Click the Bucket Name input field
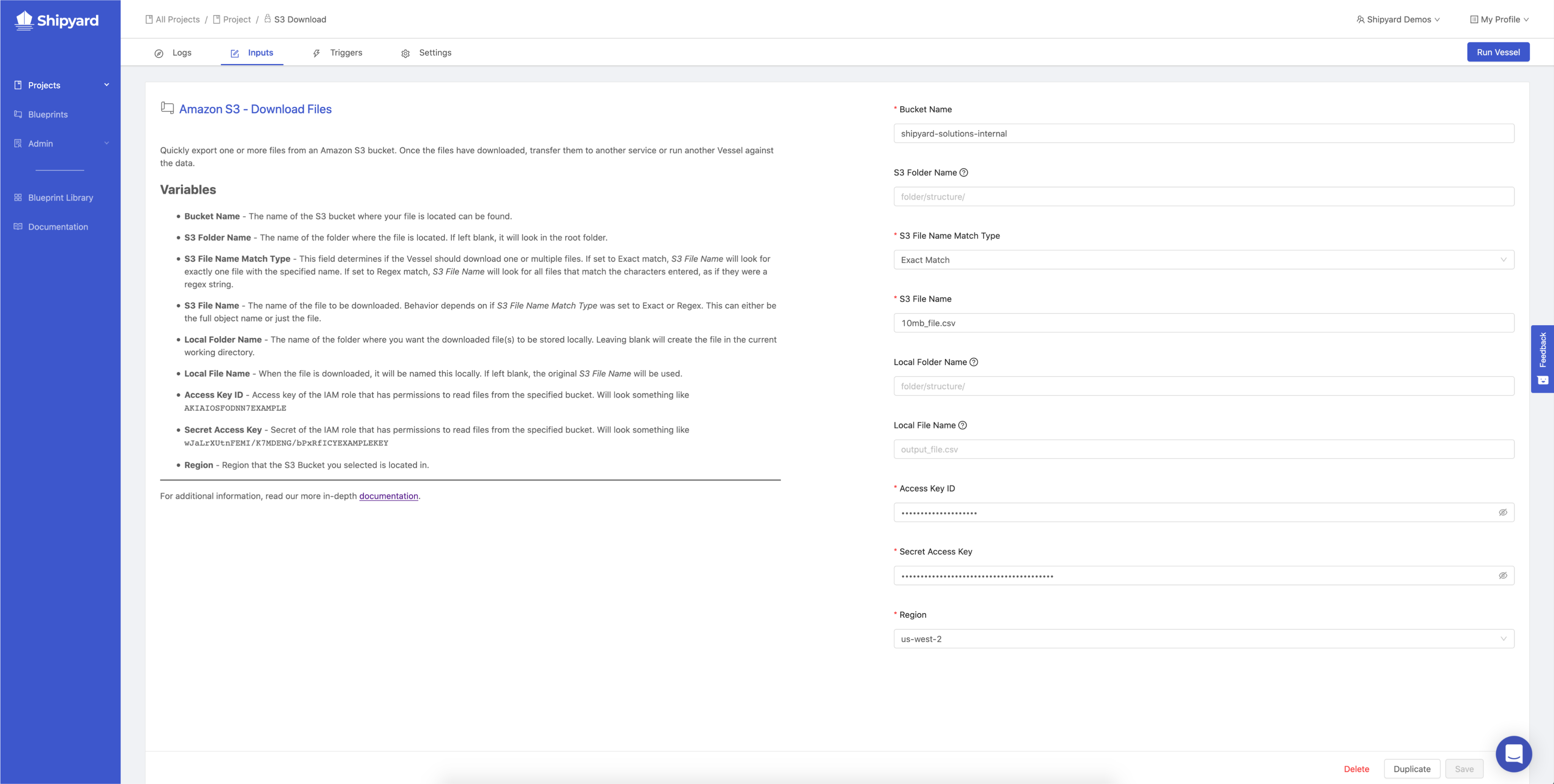Screen dimensions: 1554x784 coord(1203,133)
